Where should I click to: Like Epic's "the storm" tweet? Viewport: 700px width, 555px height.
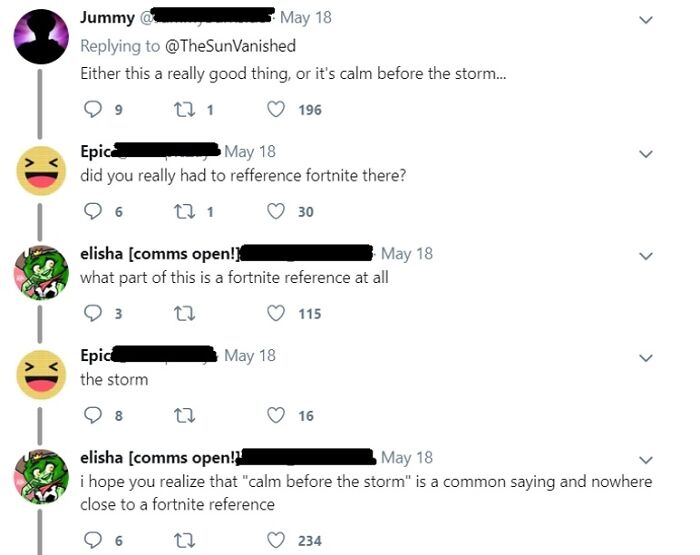(x=276, y=415)
